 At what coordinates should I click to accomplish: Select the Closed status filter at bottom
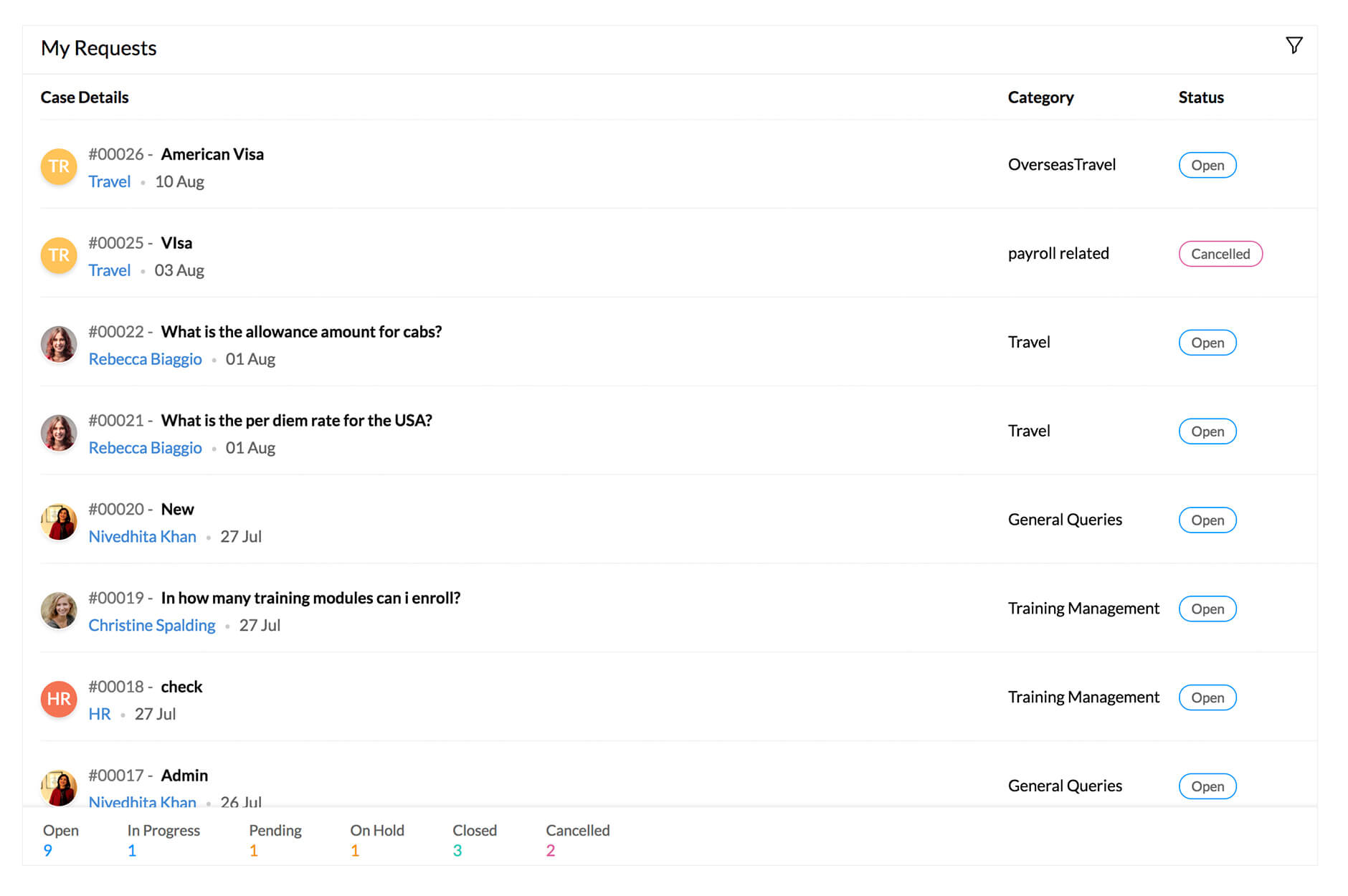(x=474, y=839)
